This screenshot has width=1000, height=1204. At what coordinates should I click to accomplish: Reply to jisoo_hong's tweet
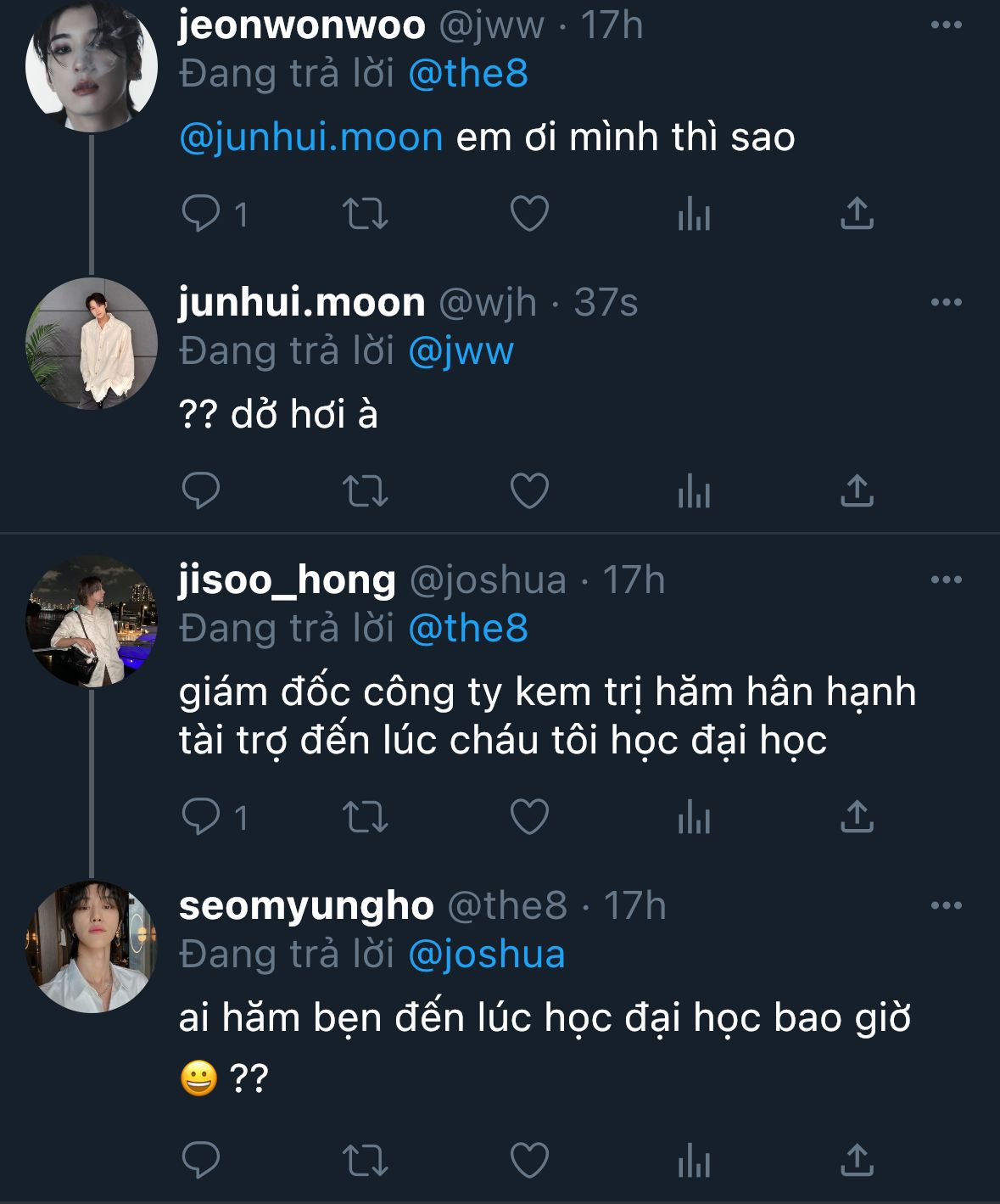(201, 817)
